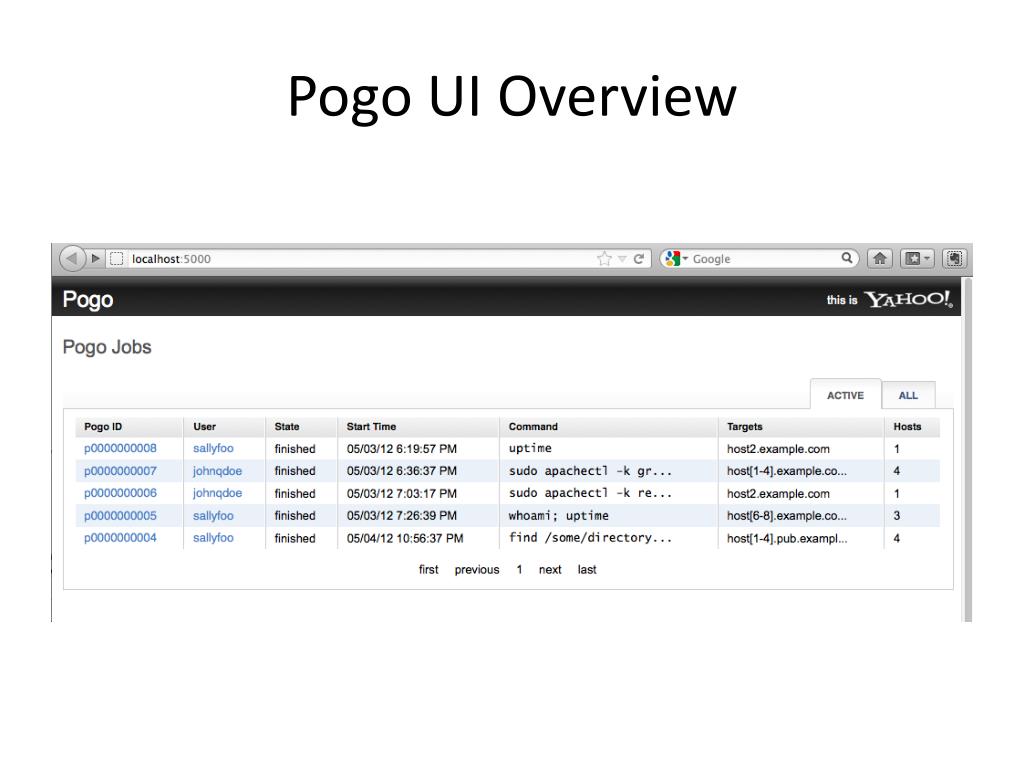Open job p0000000005
The image size is (1024, 768).
pyautogui.click(x=120, y=515)
